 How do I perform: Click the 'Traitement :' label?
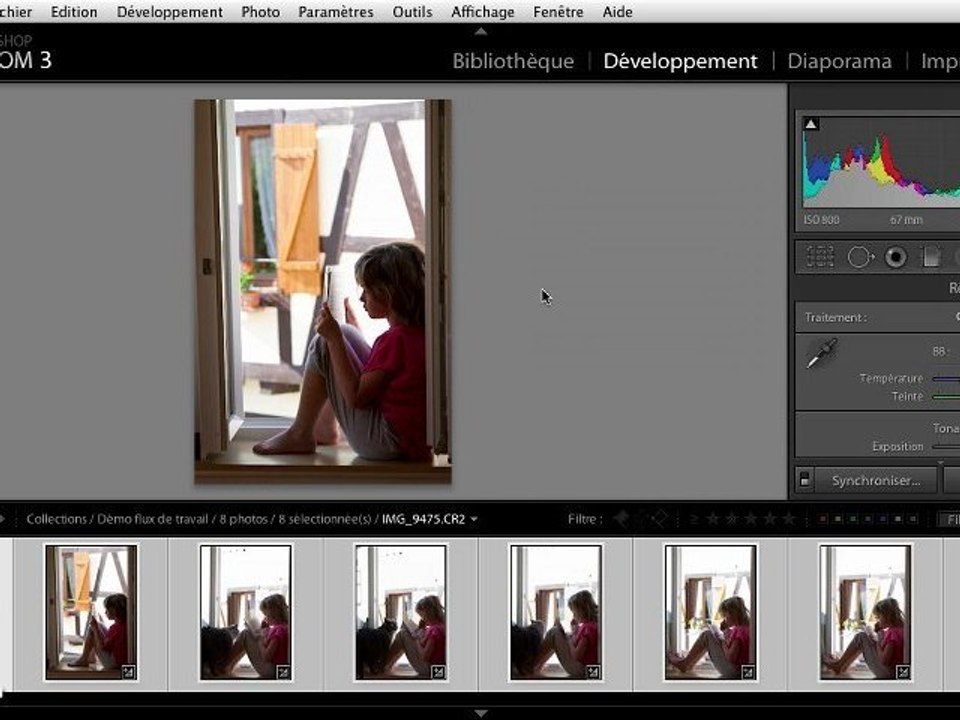click(835, 317)
